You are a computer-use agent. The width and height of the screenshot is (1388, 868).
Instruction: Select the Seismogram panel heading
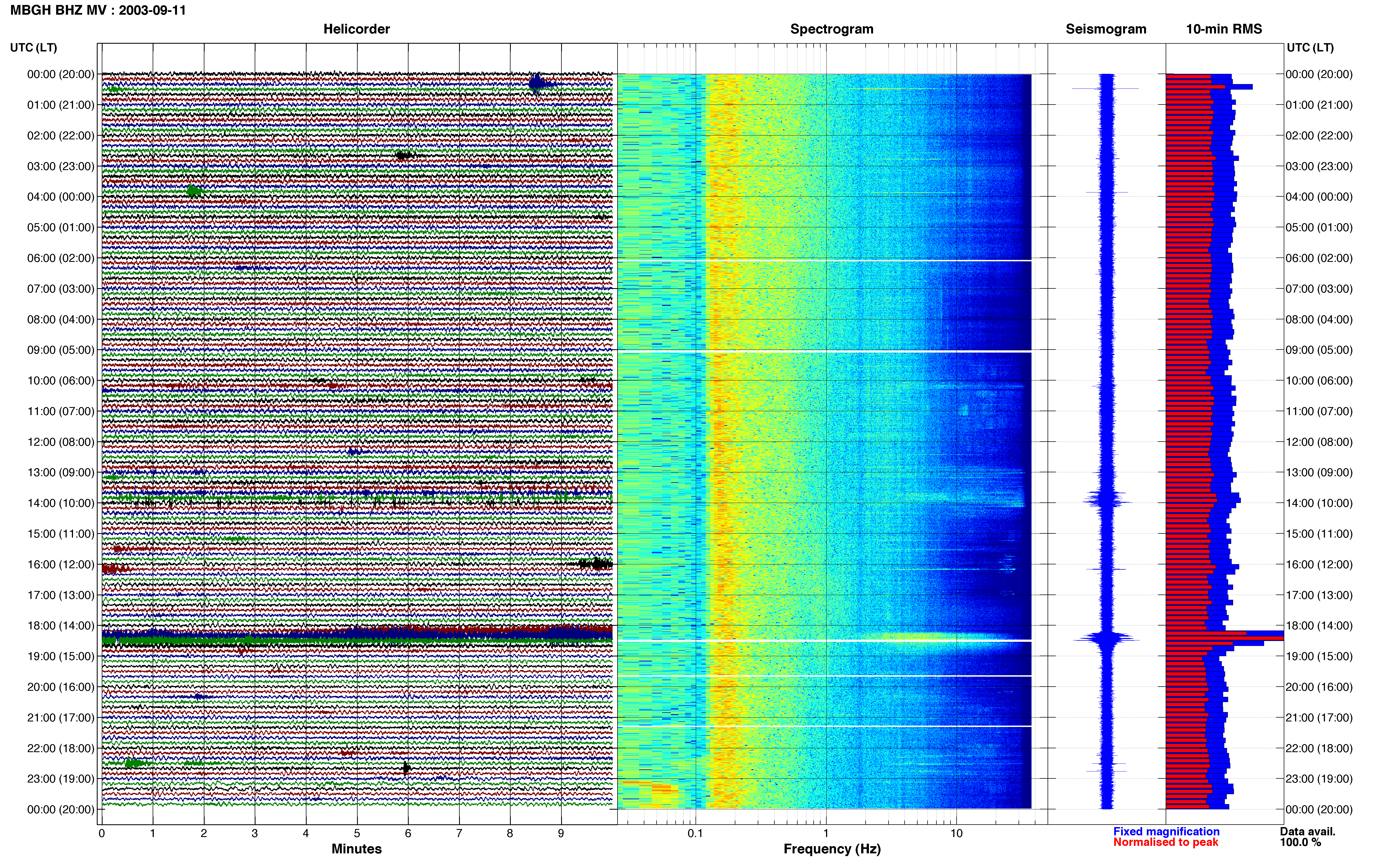[x=1106, y=29]
